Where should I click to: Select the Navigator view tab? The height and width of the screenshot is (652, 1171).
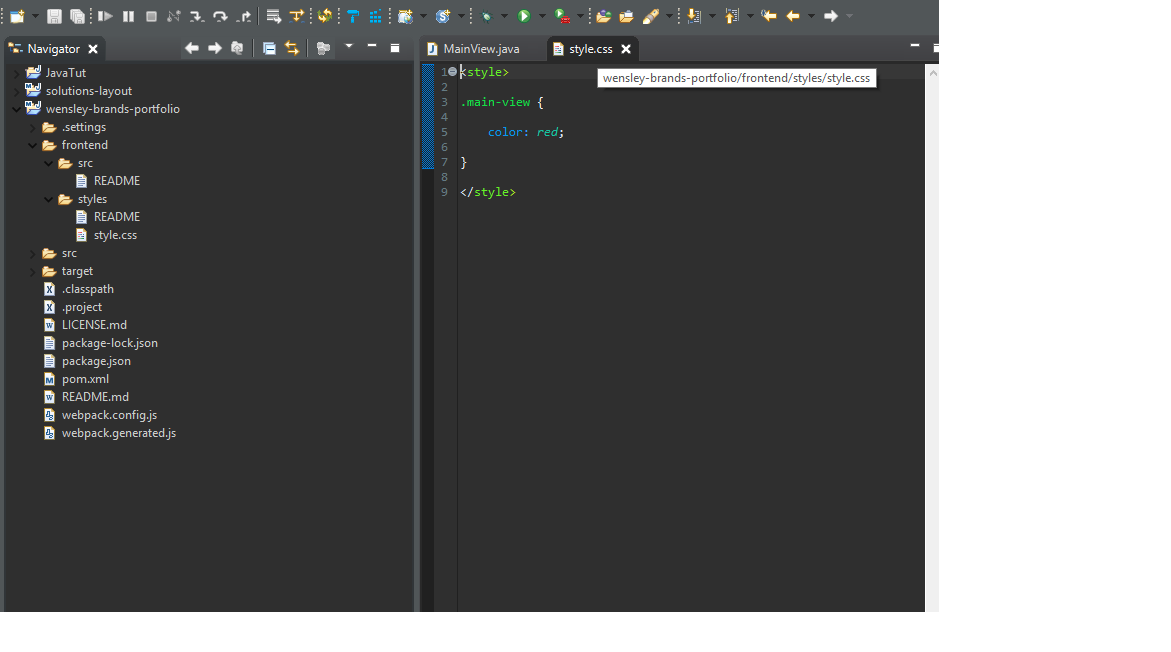(53, 49)
